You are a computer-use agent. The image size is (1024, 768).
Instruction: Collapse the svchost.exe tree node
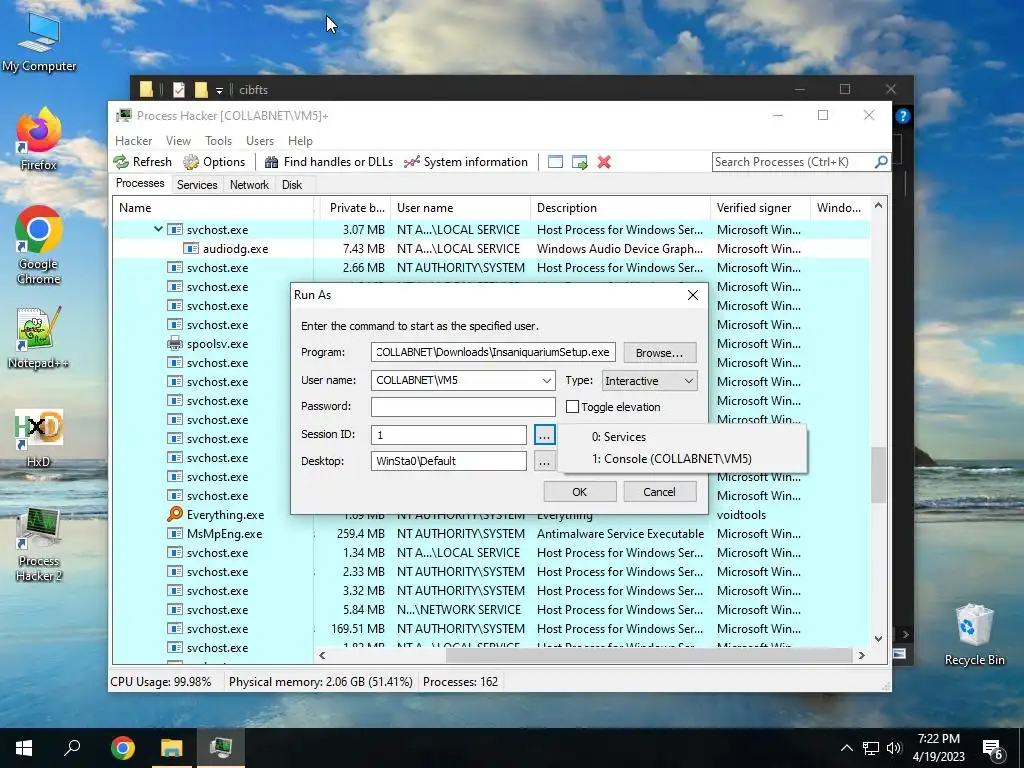pos(158,229)
